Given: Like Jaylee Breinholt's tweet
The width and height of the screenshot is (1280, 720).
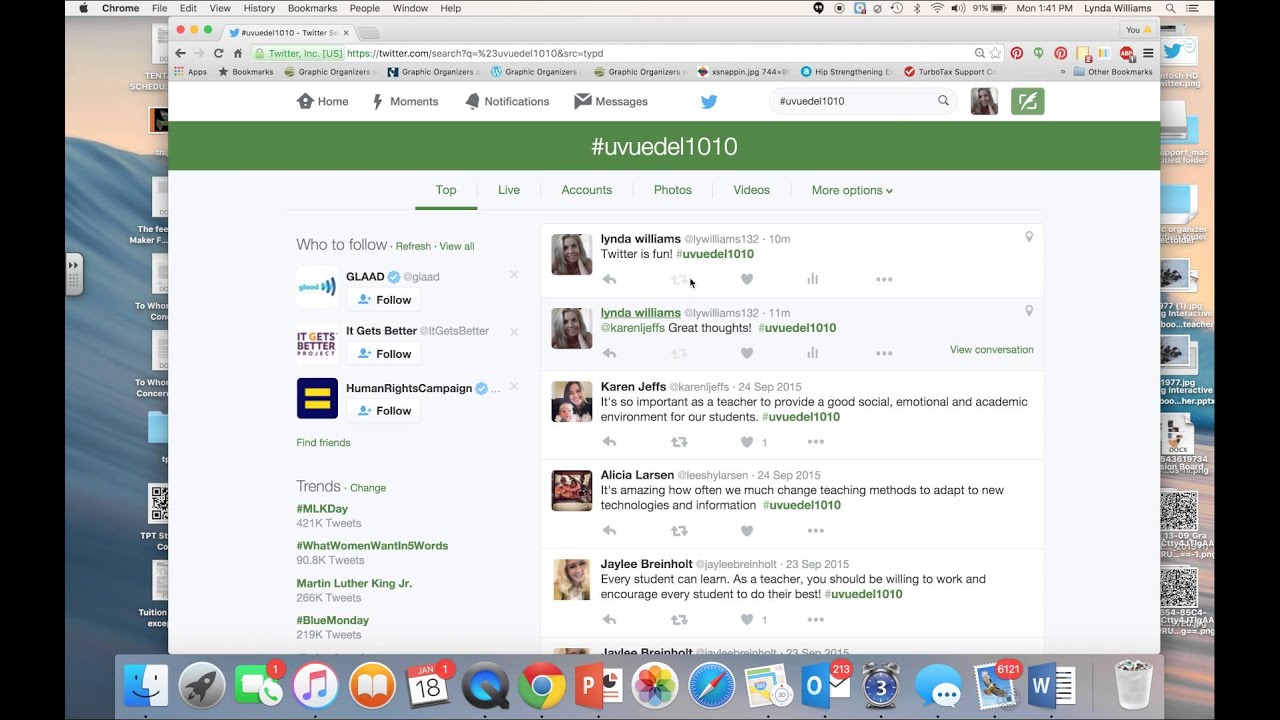Looking at the screenshot, I should pos(746,620).
